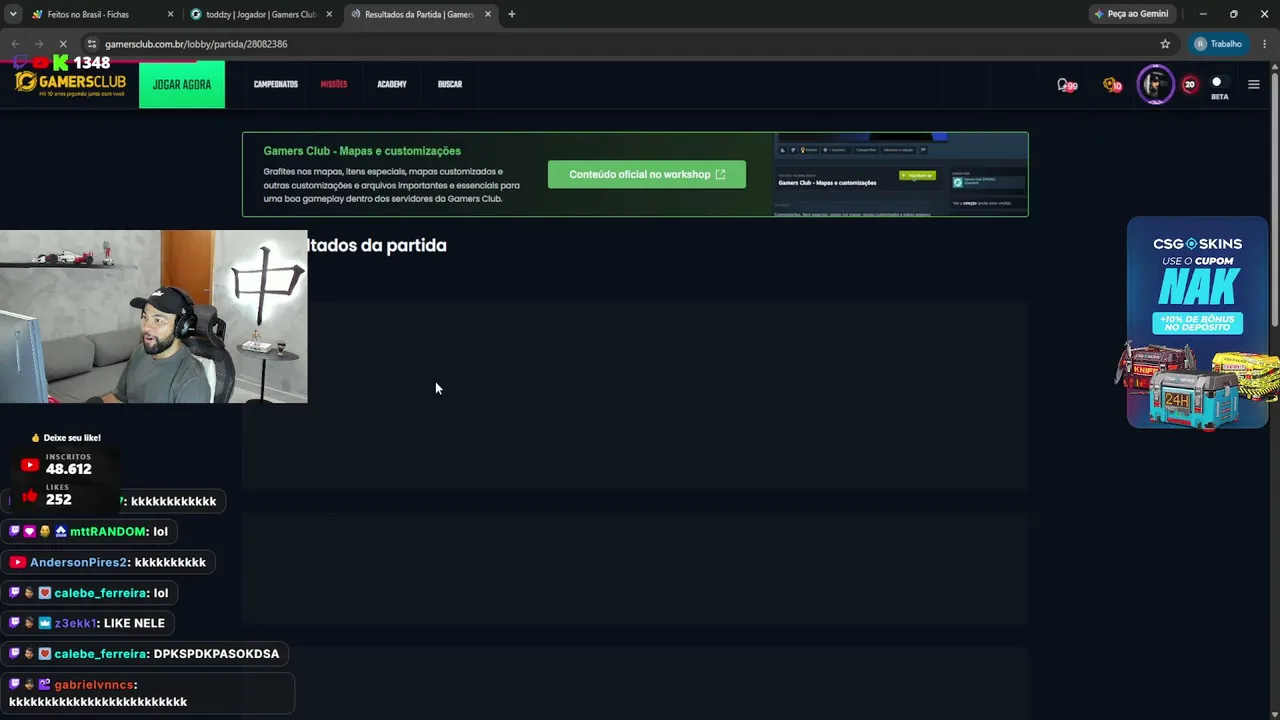Open the MISSÕES menu
Viewport: 1280px width, 720px height.
tap(334, 85)
